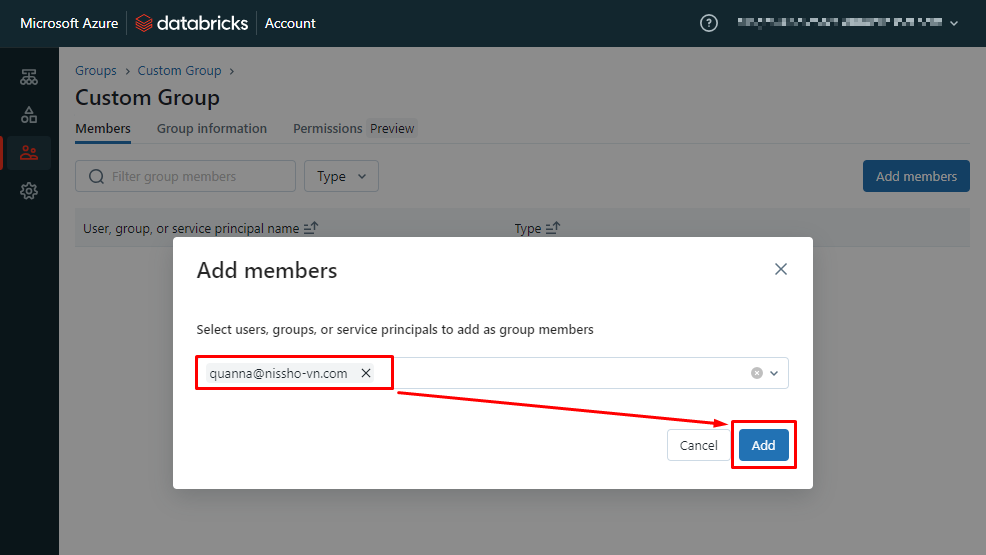This screenshot has width=986, height=555.
Task: Open the Permissions Preview tab
Action: pyautogui.click(x=353, y=128)
